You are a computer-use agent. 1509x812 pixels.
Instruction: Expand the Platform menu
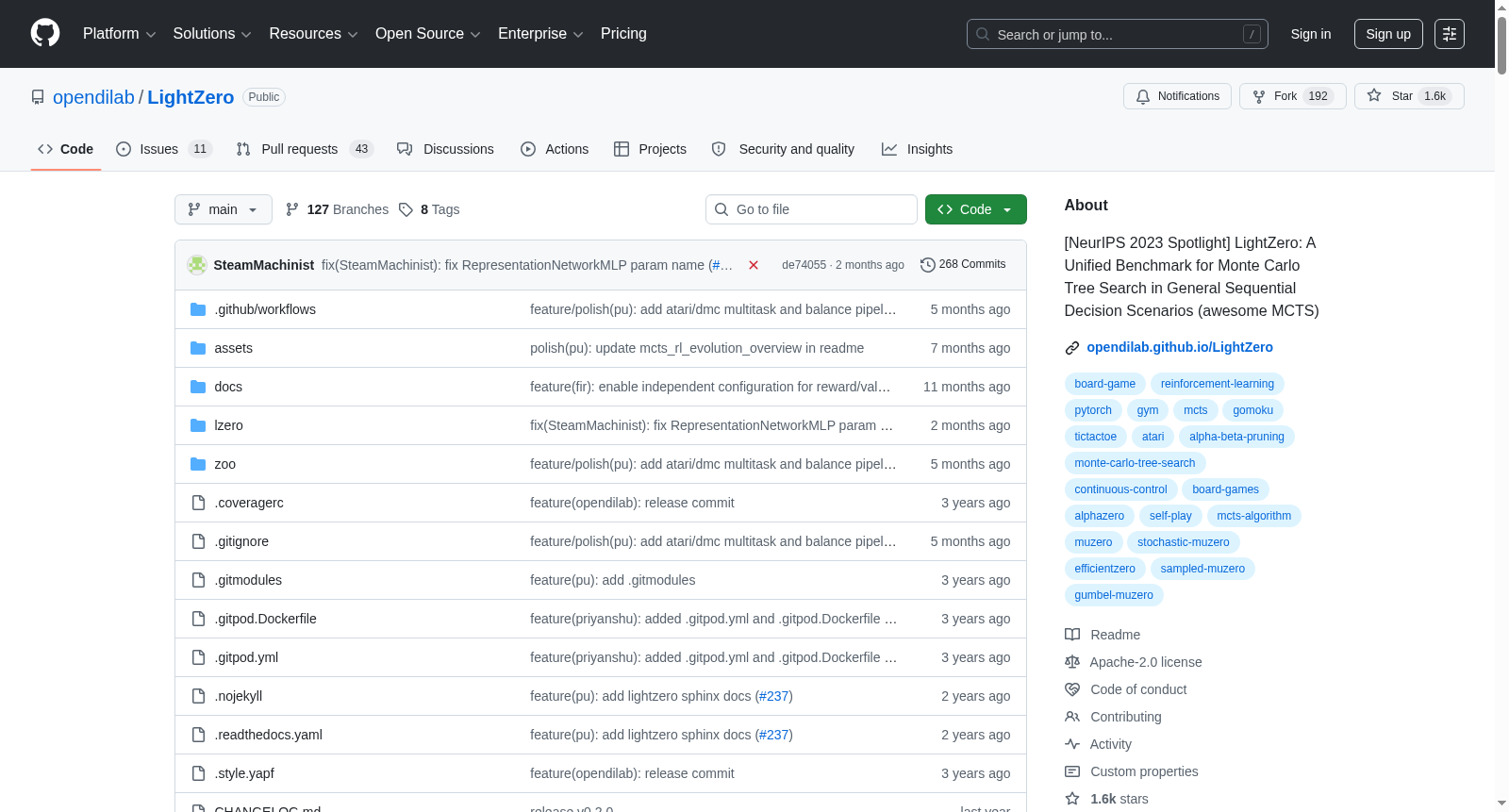point(120,34)
